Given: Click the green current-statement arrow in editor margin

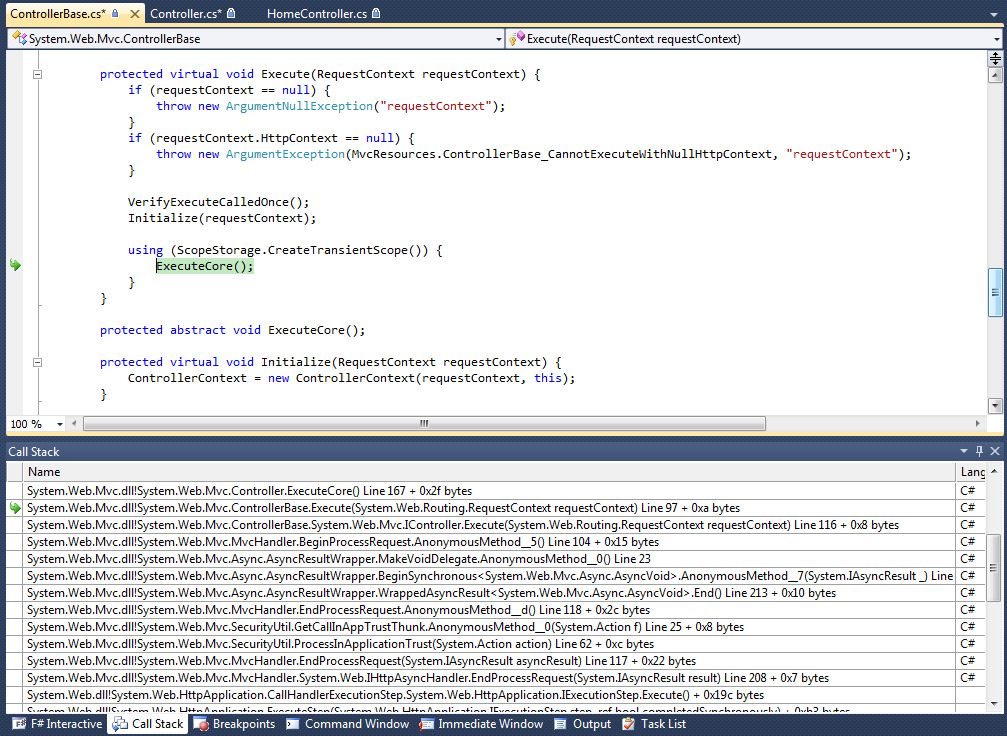Looking at the screenshot, I should coord(15,266).
